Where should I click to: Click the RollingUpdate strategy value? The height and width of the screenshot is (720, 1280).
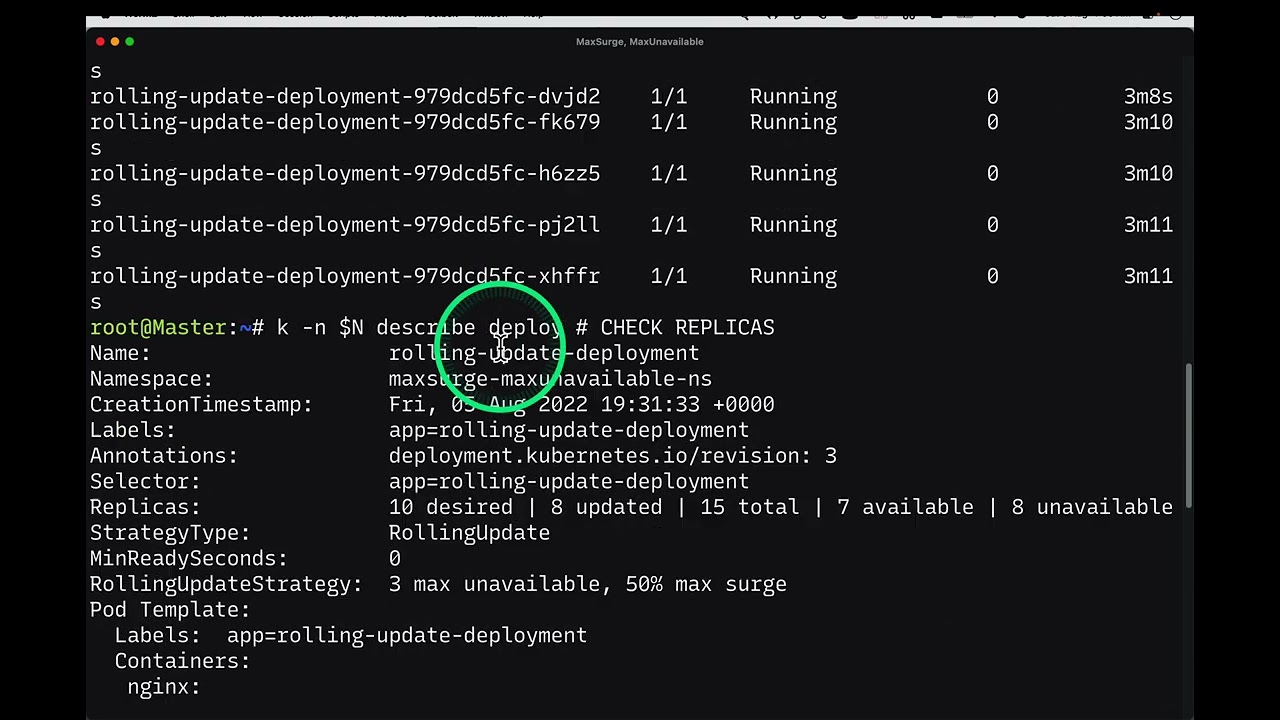coord(469,533)
